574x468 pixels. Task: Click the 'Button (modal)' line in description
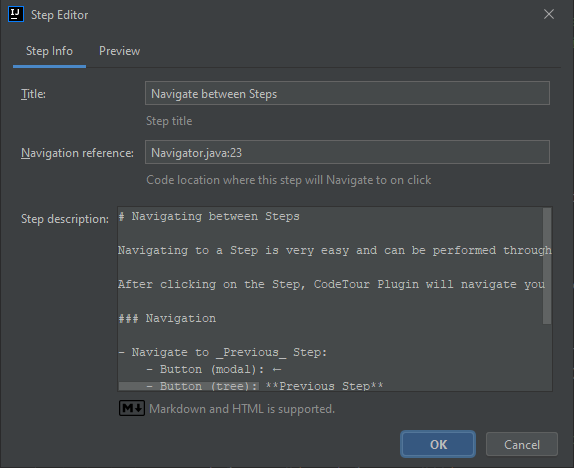pos(214,369)
